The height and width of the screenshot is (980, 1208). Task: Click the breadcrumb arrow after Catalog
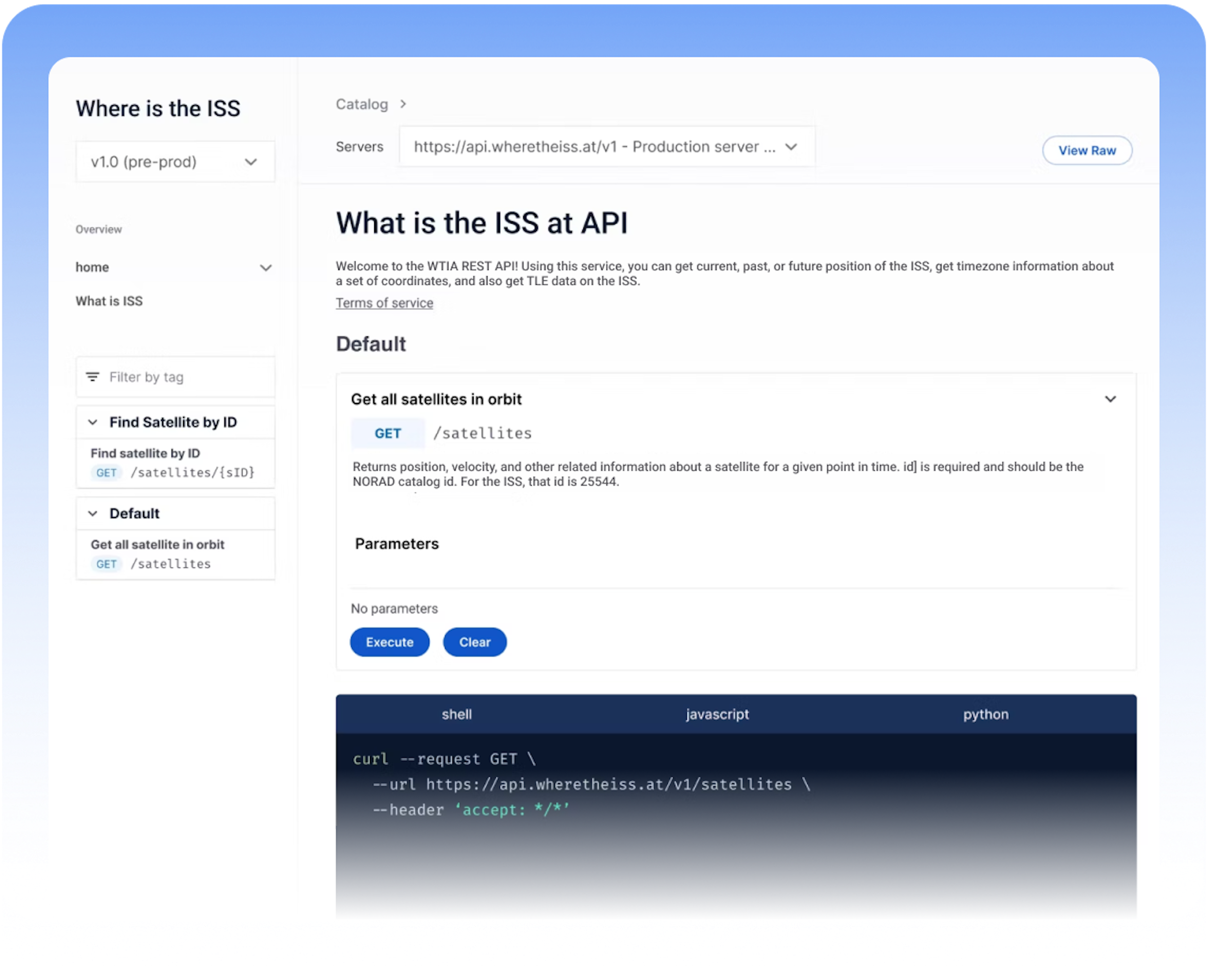(x=403, y=104)
